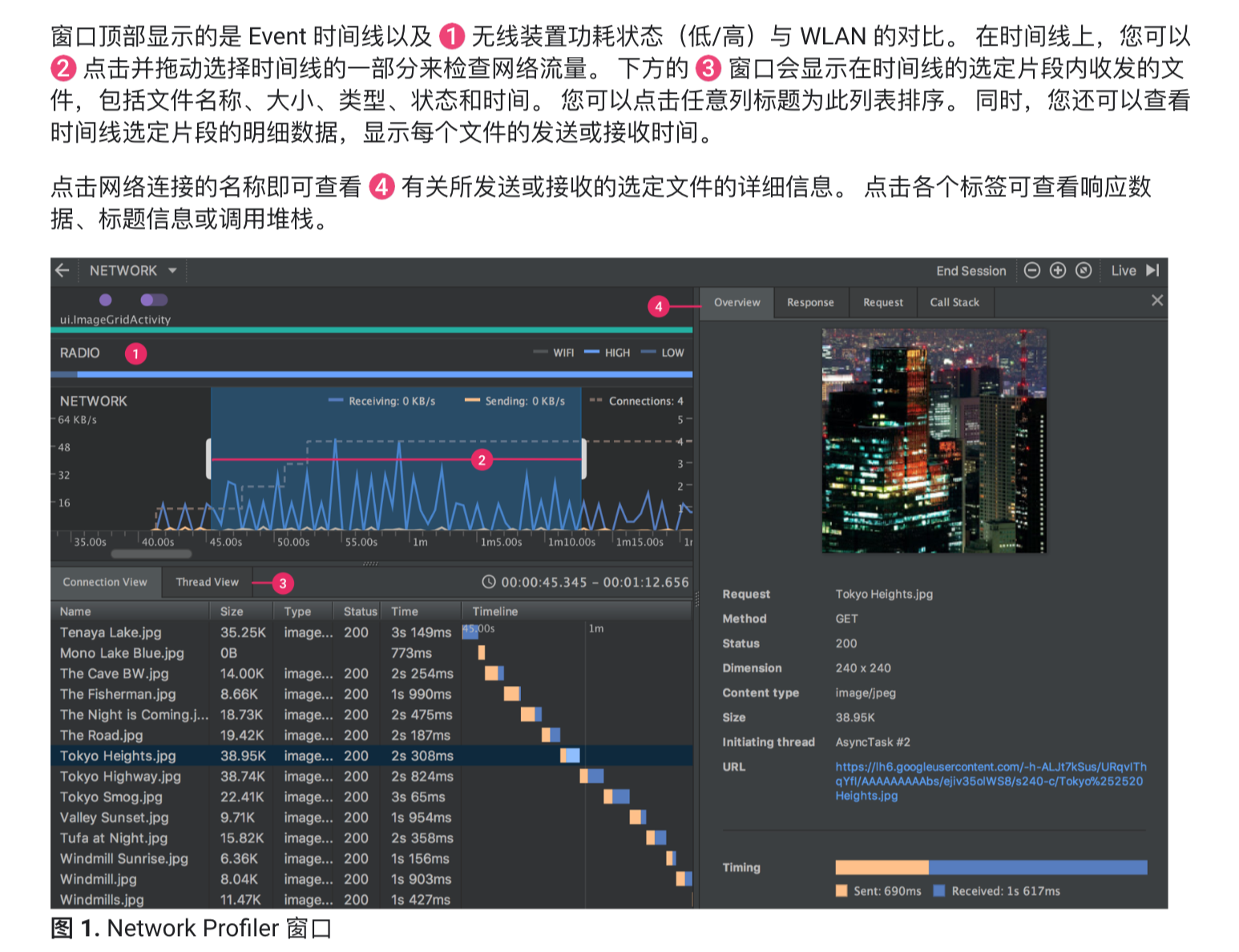Select the Tokyo Highway.jpg row

pos(372,777)
